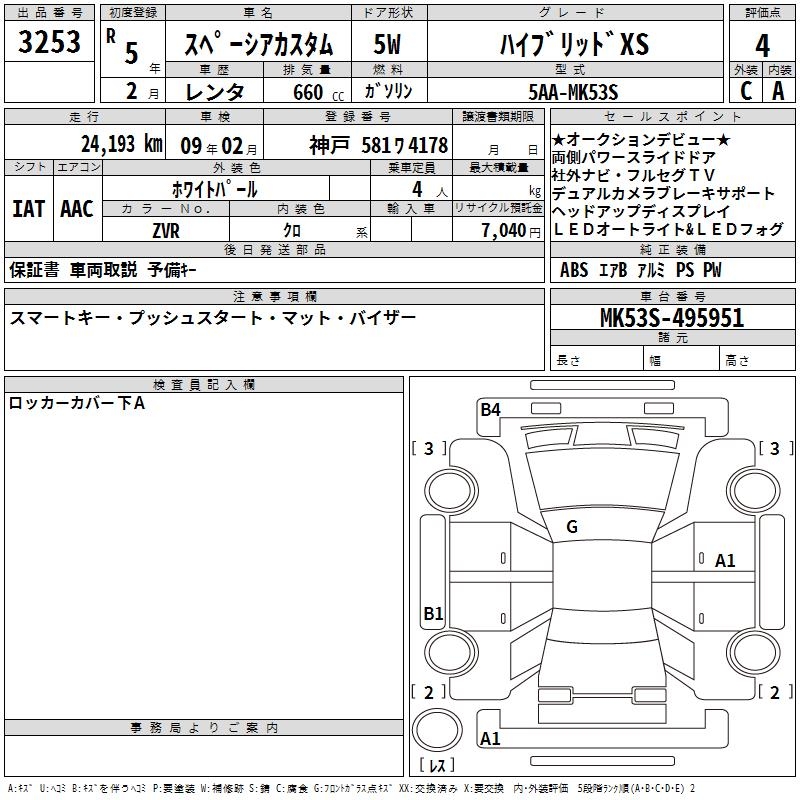
Task: Select the interior grade A
Action: point(778,91)
